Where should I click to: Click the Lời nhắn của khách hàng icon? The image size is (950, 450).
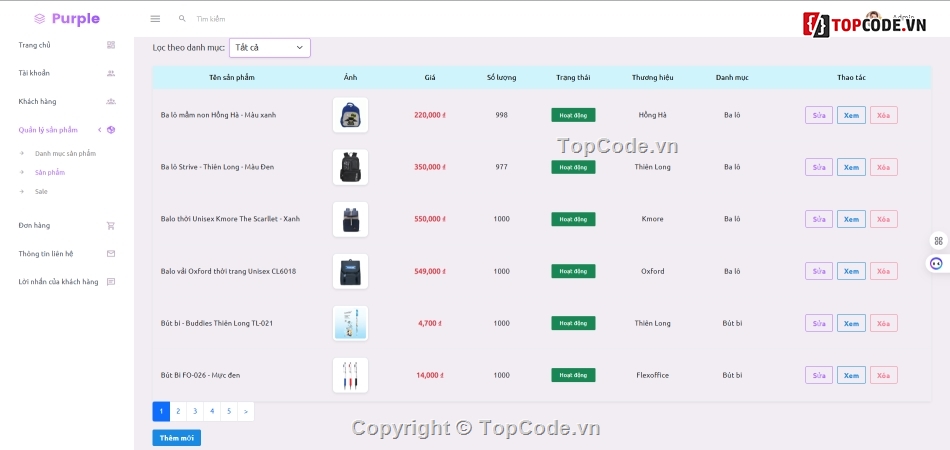pos(111,282)
